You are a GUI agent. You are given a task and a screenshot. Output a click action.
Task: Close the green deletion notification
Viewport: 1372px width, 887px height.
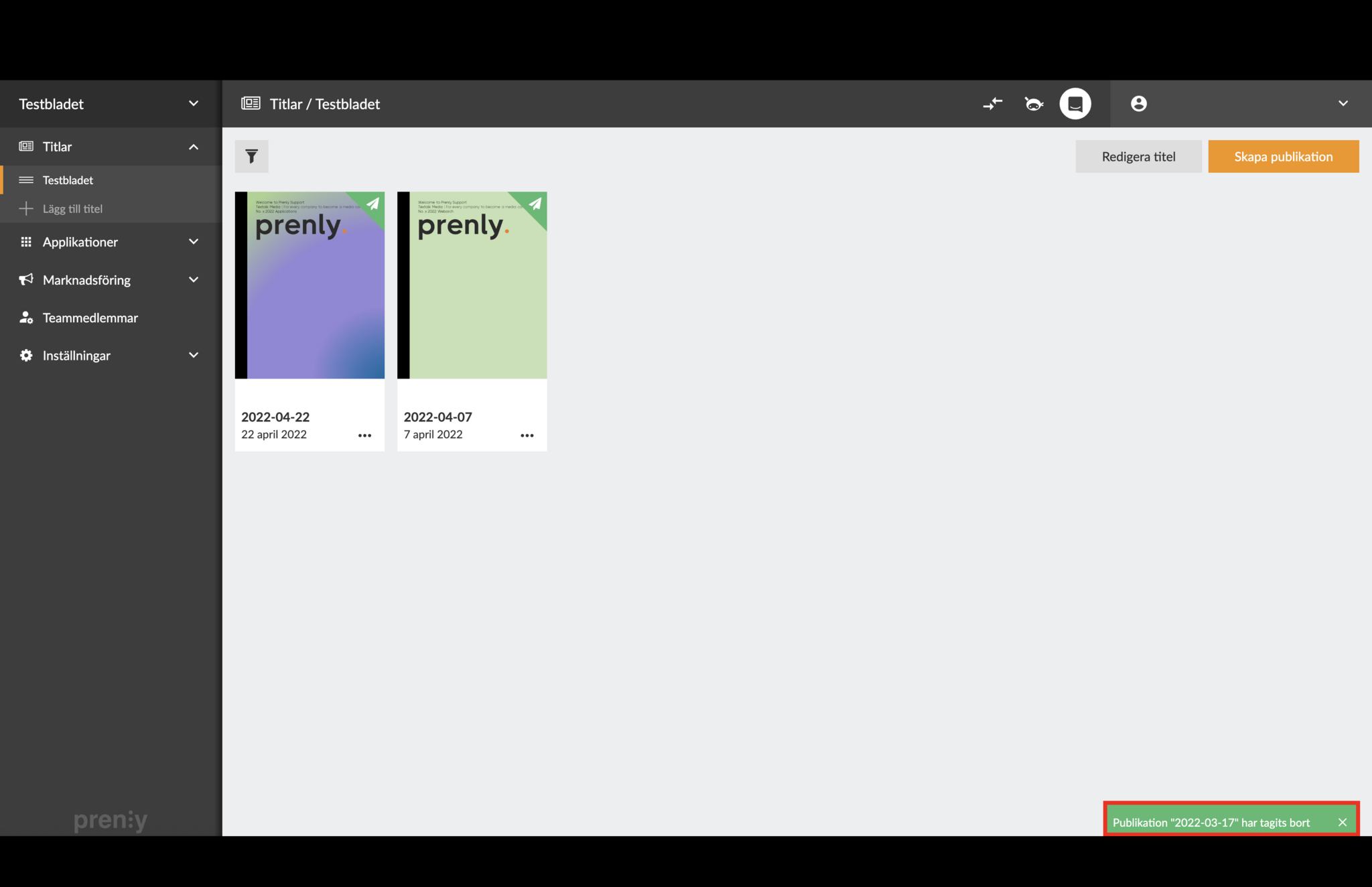pyautogui.click(x=1342, y=822)
